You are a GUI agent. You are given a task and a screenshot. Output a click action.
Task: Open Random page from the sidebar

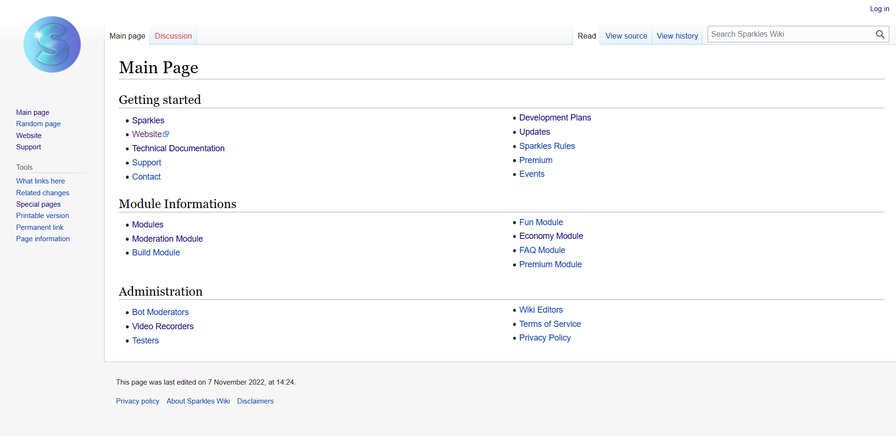(38, 124)
